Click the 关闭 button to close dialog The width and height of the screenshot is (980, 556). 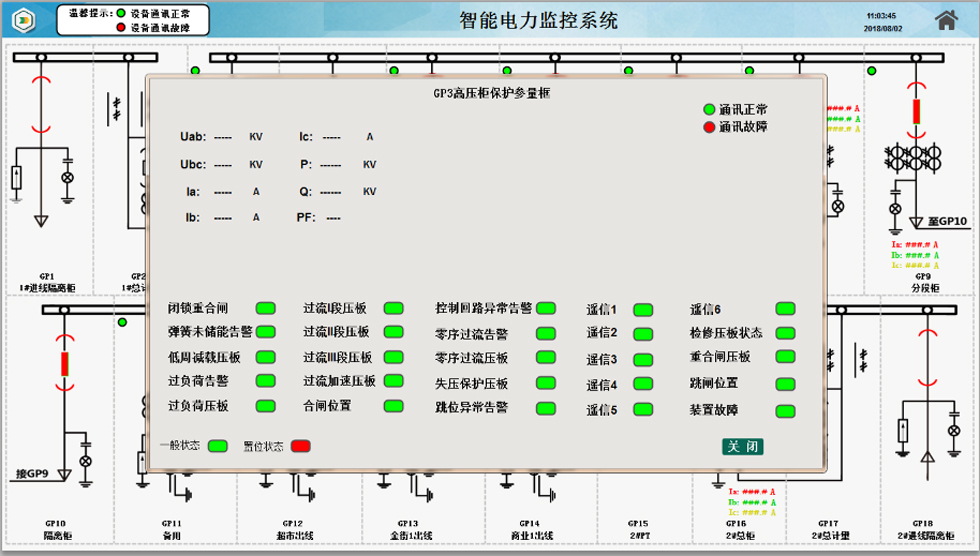(x=743, y=446)
